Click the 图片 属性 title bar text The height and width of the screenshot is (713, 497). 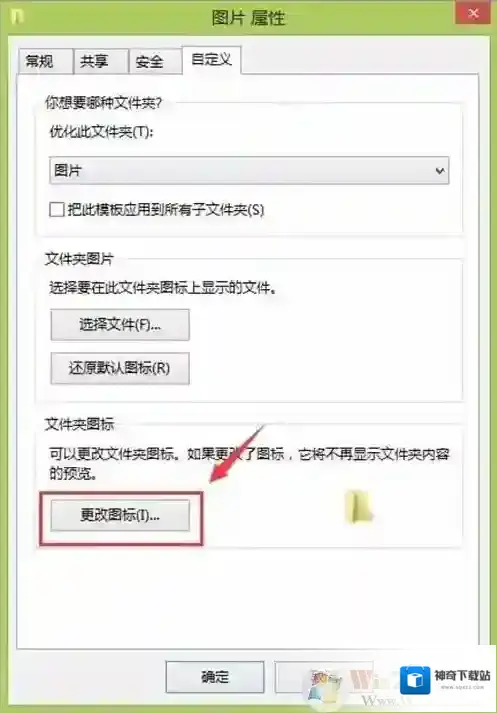tap(248, 18)
